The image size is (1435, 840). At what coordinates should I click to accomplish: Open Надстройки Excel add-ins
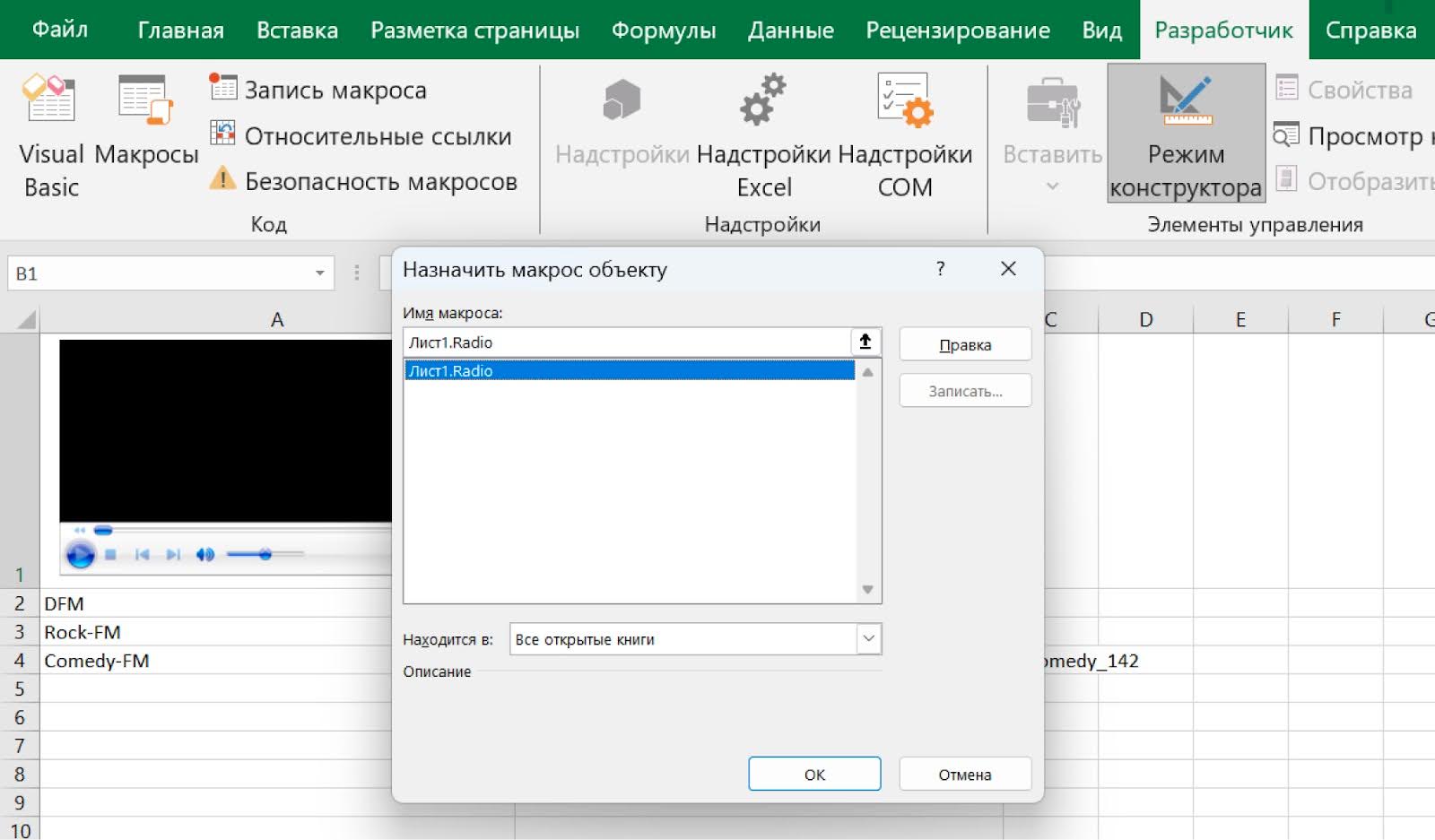pyautogui.click(x=763, y=134)
